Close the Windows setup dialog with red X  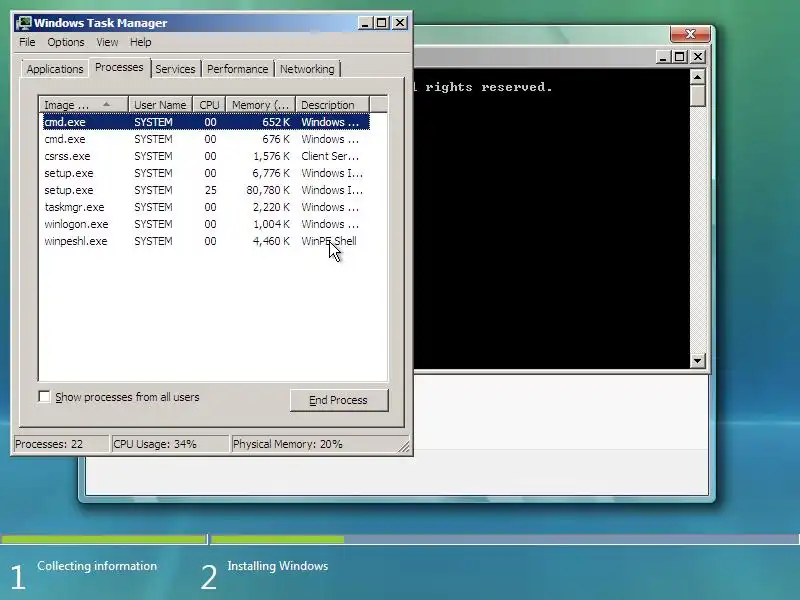(690, 34)
